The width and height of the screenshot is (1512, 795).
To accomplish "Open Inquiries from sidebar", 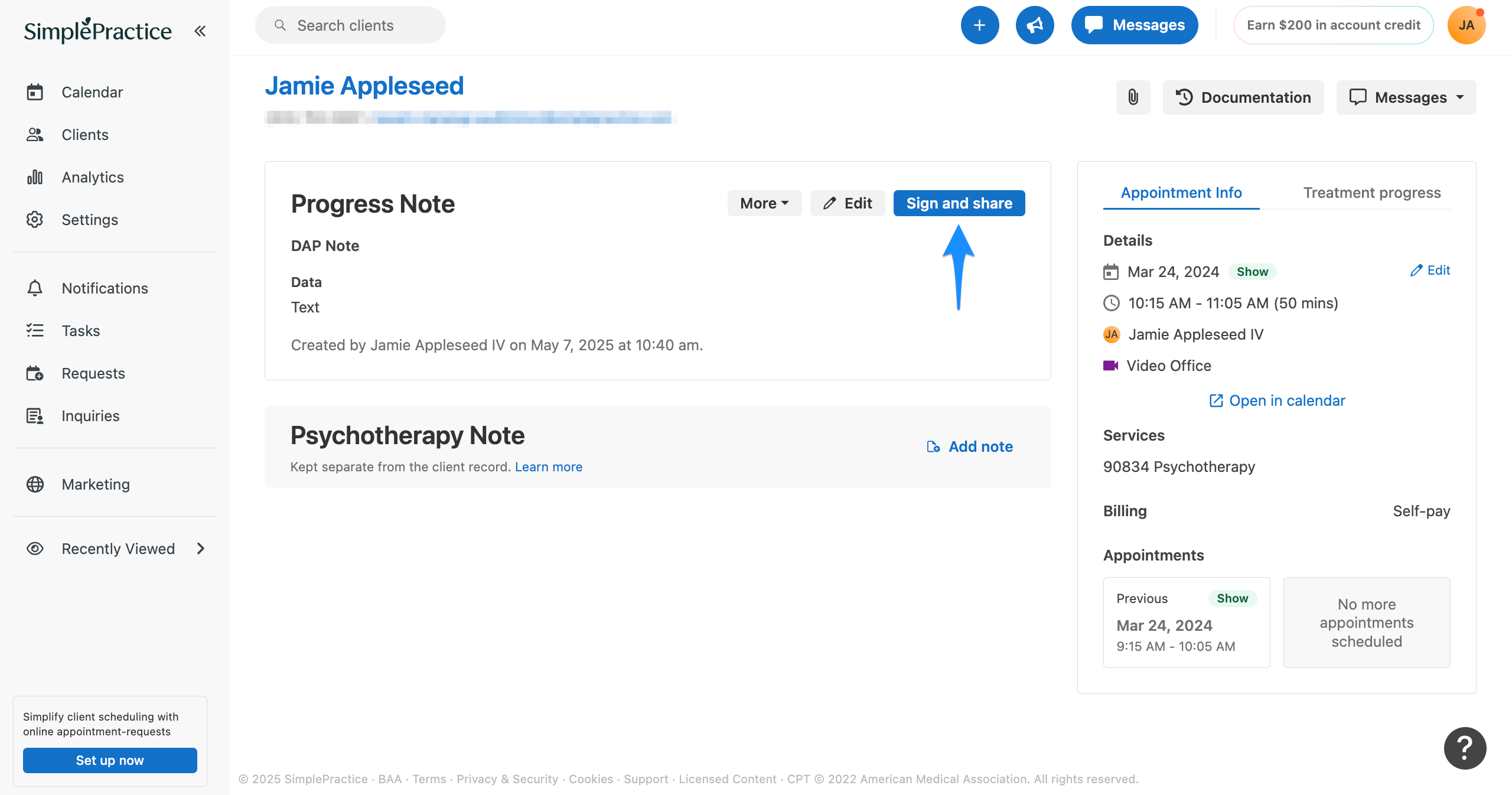I will [x=90, y=416].
